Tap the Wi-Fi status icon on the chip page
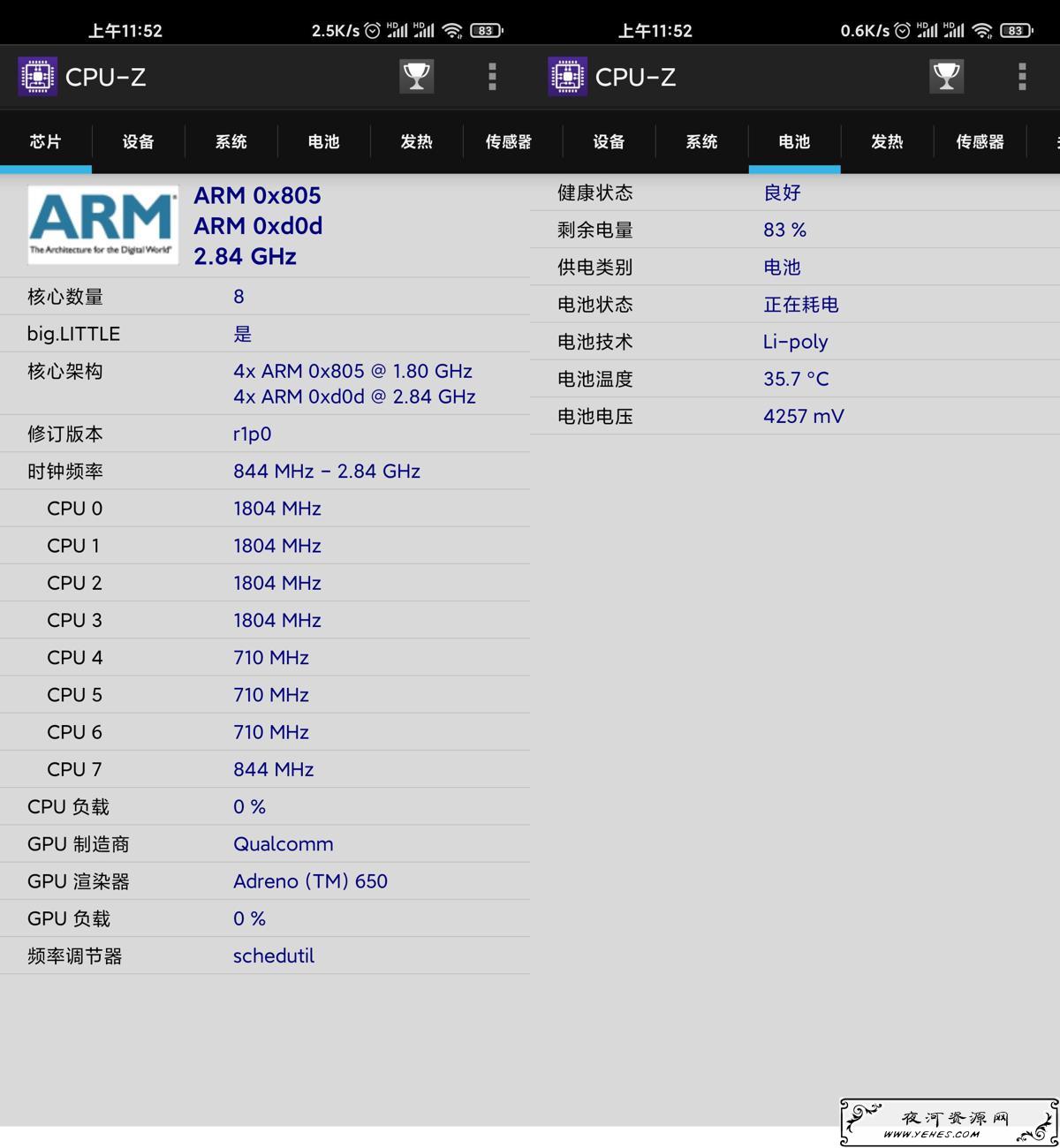Image resolution: width=1060 pixels, height=1148 pixels. [x=452, y=31]
